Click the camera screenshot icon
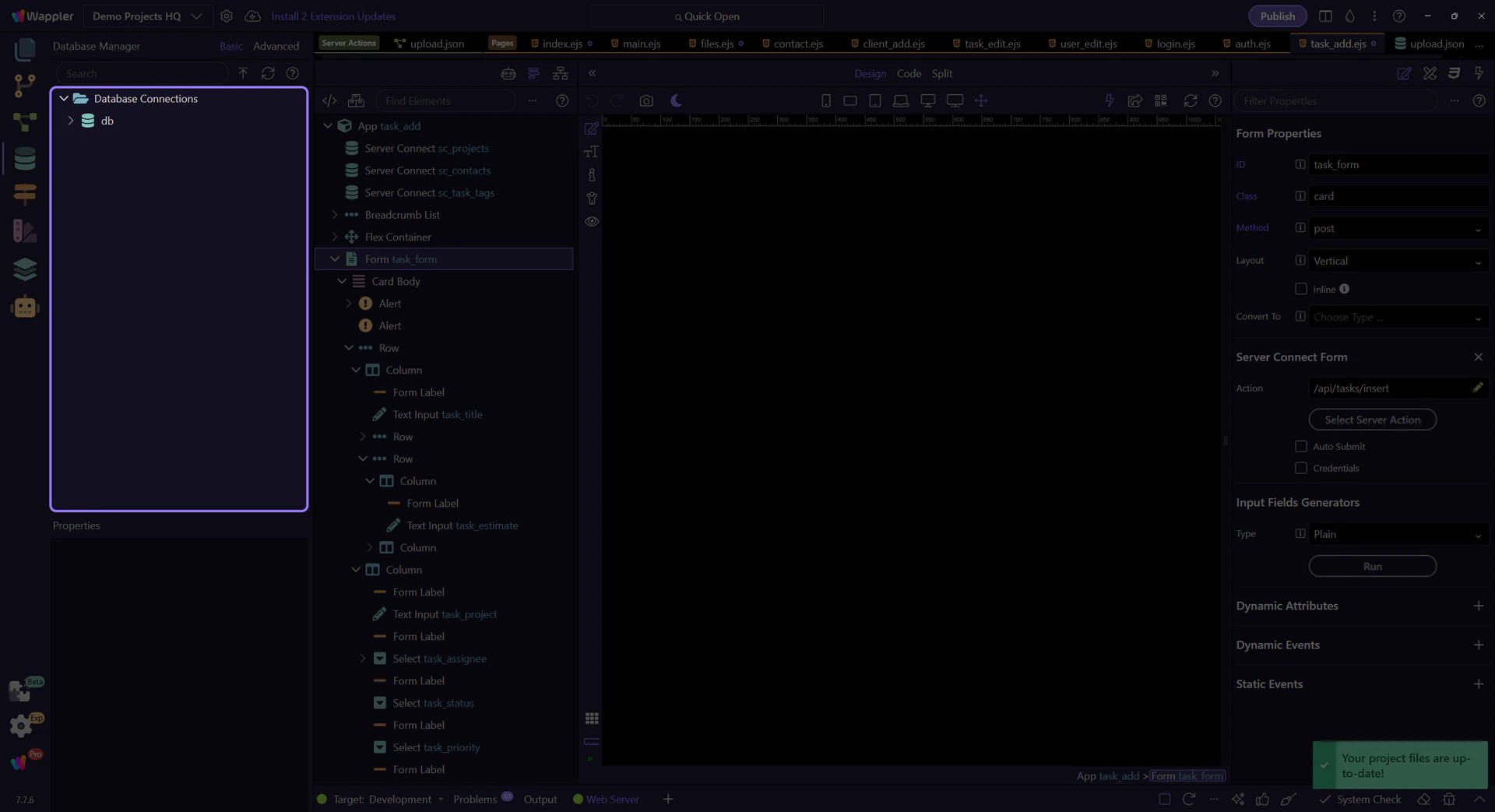Screen dimensions: 1495x812 [646, 101]
